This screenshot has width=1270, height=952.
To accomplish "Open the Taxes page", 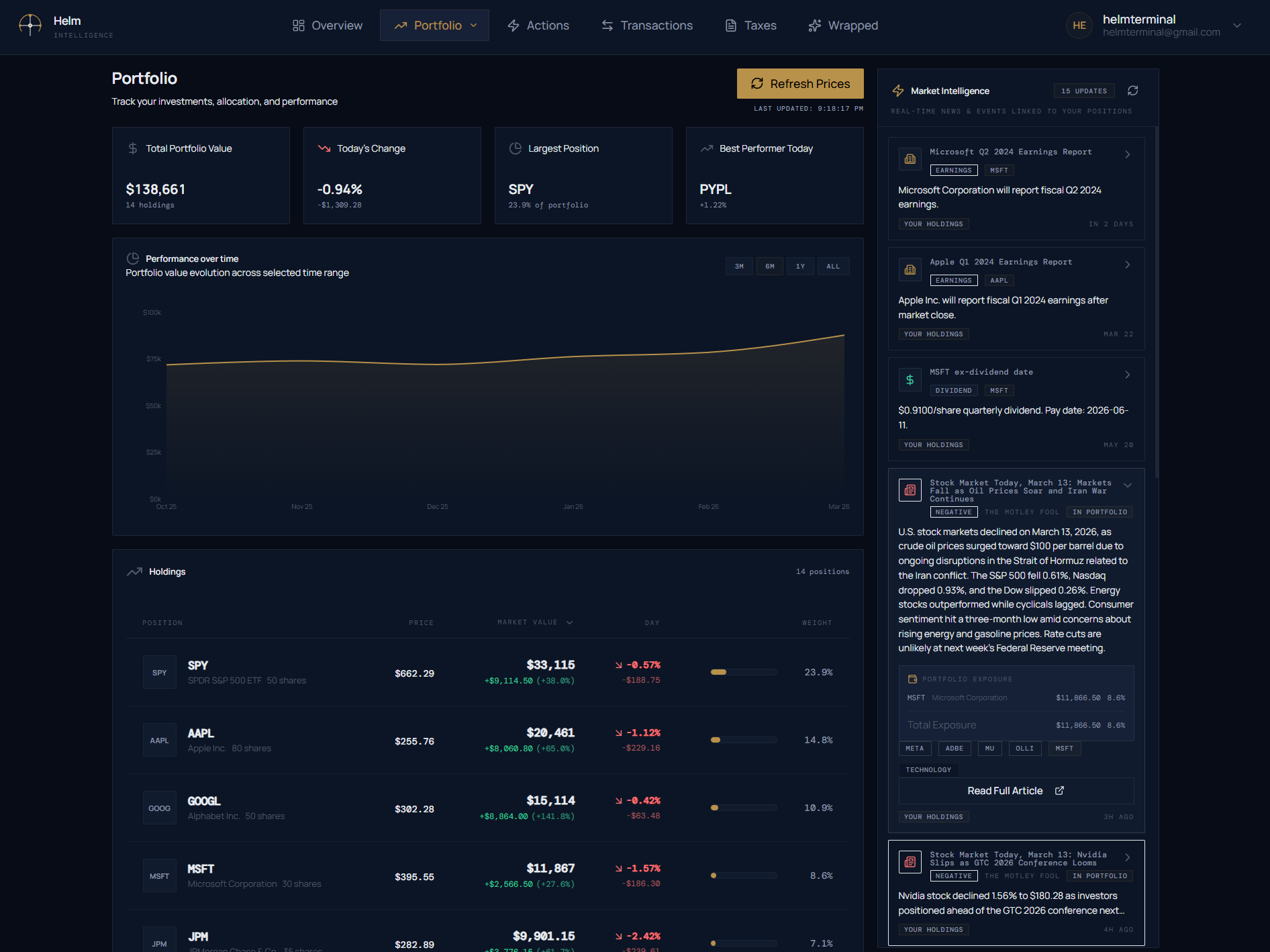I will [x=750, y=26].
